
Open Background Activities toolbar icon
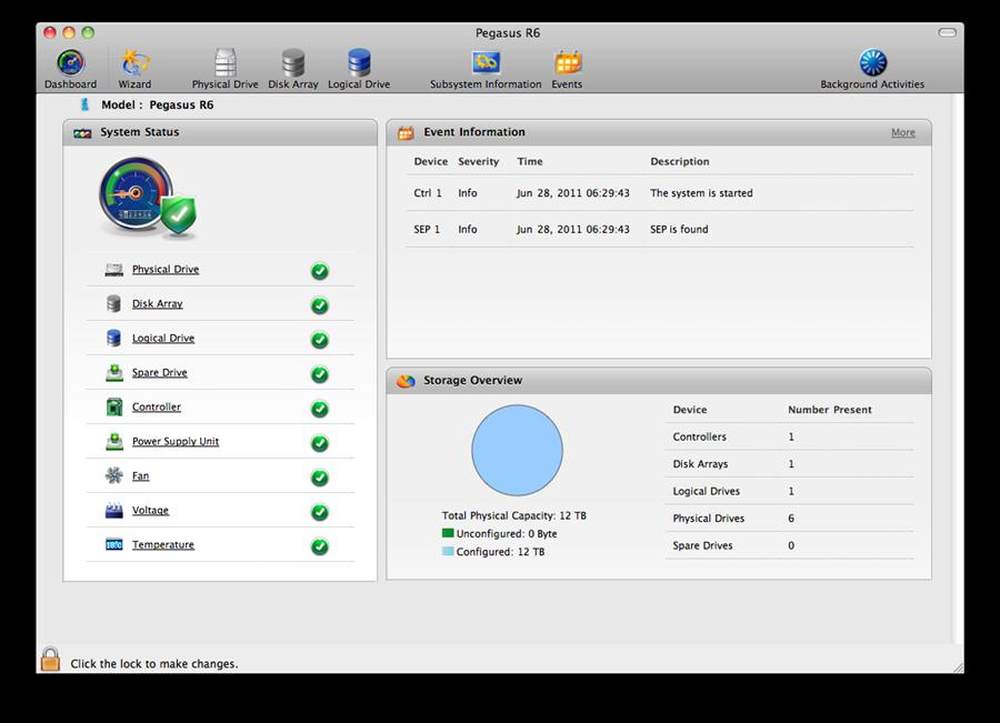[872, 63]
